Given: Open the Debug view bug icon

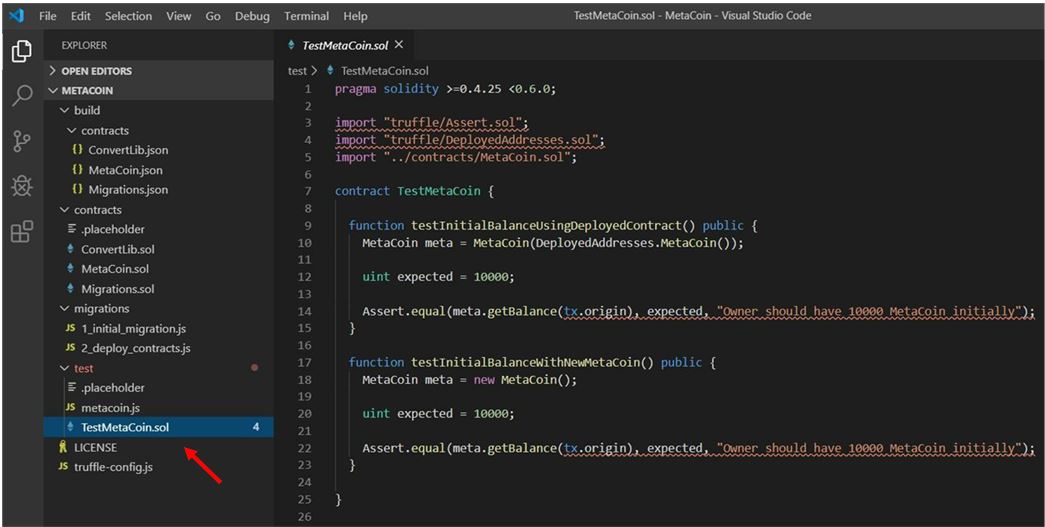Looking at the screenshot, I should pos(21,187).
